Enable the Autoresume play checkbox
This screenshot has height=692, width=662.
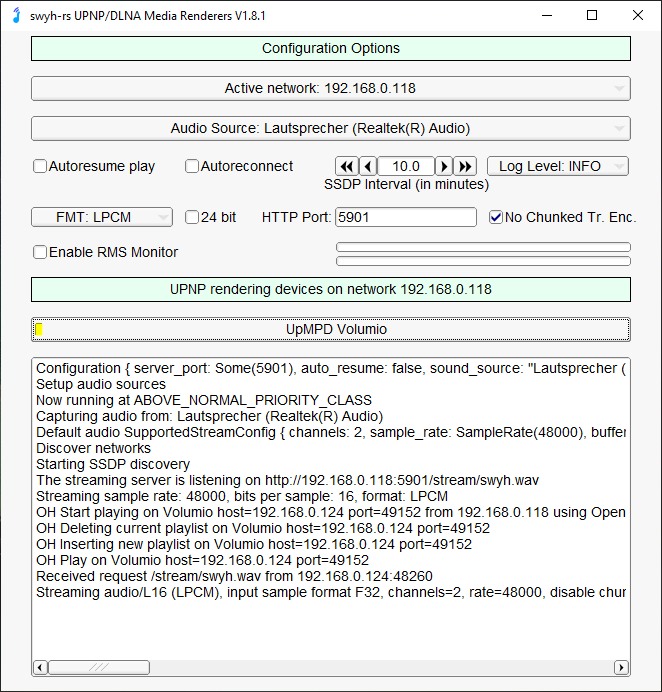tap(41, 167)
